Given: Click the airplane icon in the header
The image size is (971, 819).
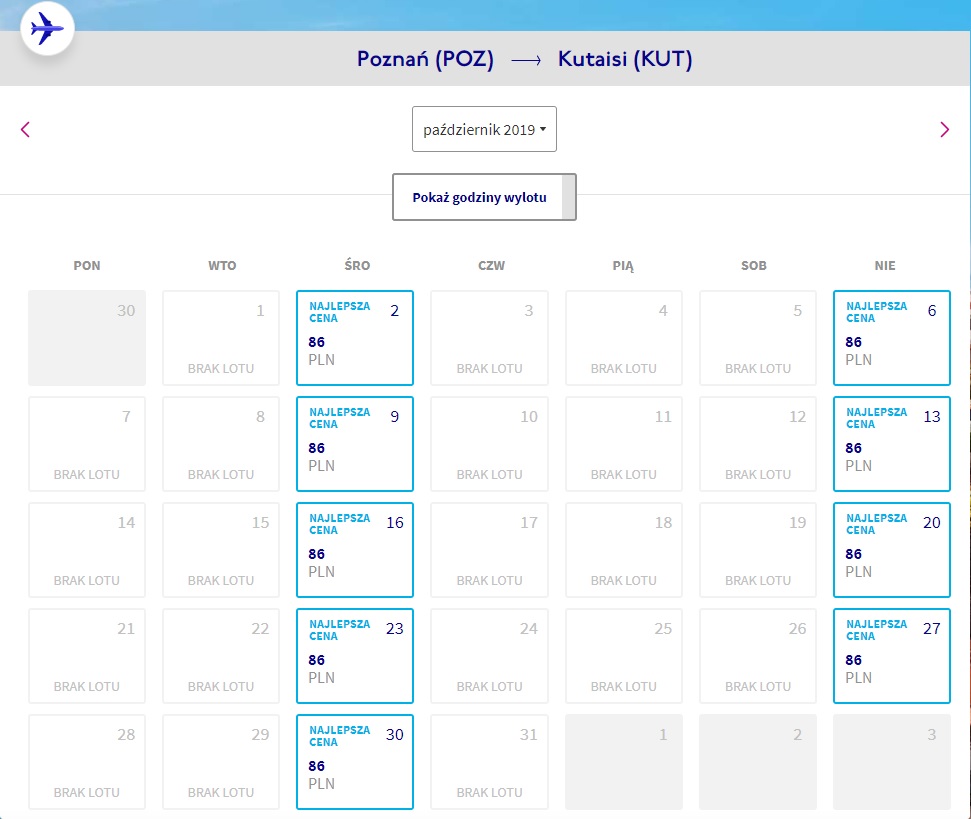Looking at the screenshot, I should click(x=47, y=28).
